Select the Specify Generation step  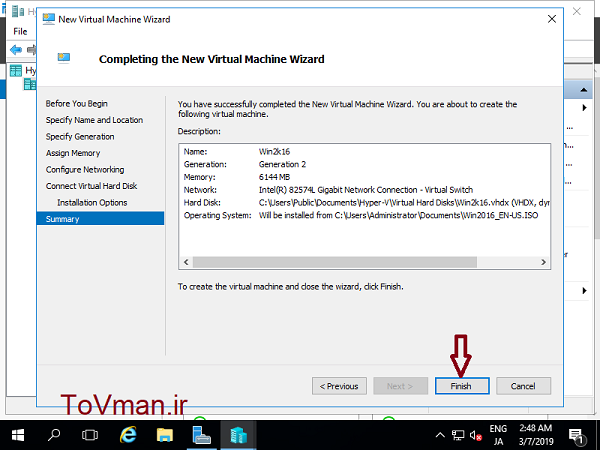tap(80, 137)
